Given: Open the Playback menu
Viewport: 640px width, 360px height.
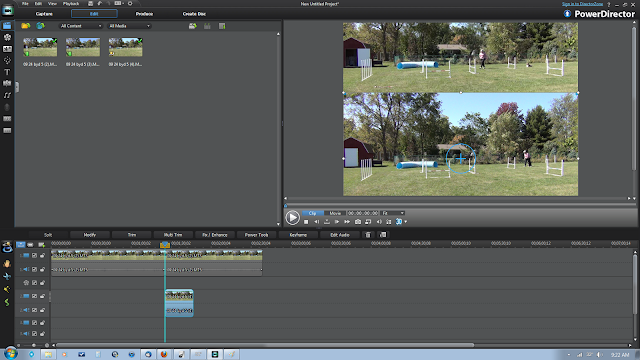Looking at the screenshot, I should (71, 4).
